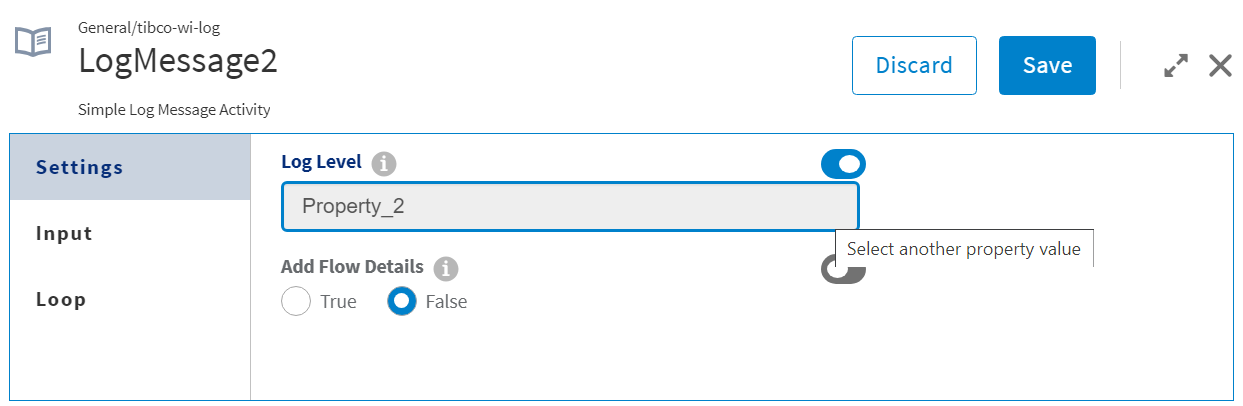Viewport: 1243px width, 406px height.
Task: Open the Property_2 value selector
Action: pos(569,207)
